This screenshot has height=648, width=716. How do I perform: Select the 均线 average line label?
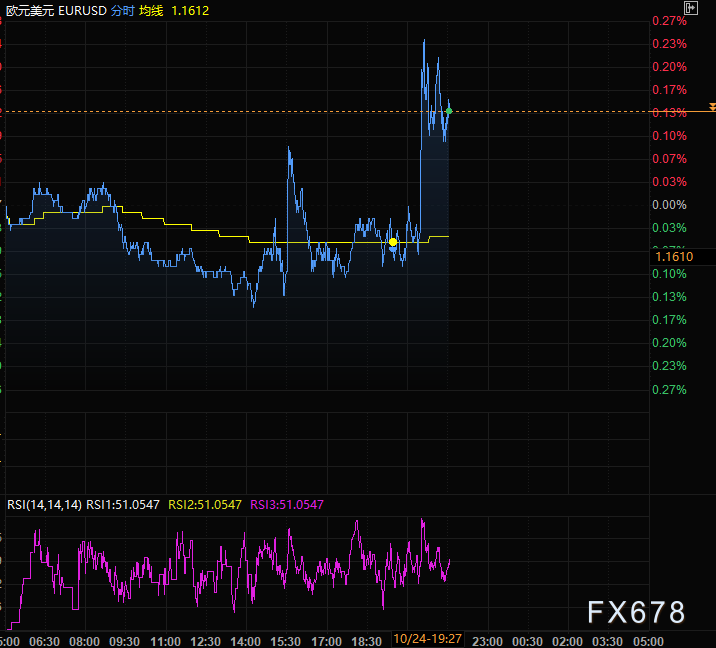pyautogui.click(x=152, y=8)
